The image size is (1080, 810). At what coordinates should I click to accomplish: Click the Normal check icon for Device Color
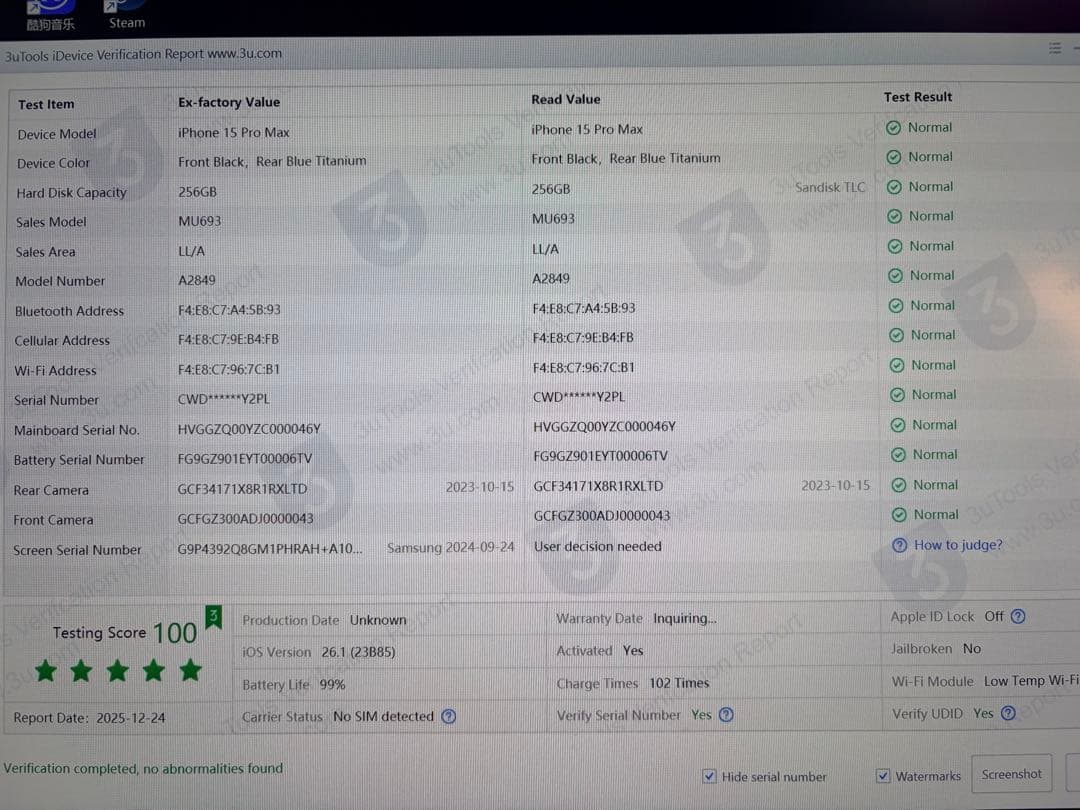tap(894, 157)
